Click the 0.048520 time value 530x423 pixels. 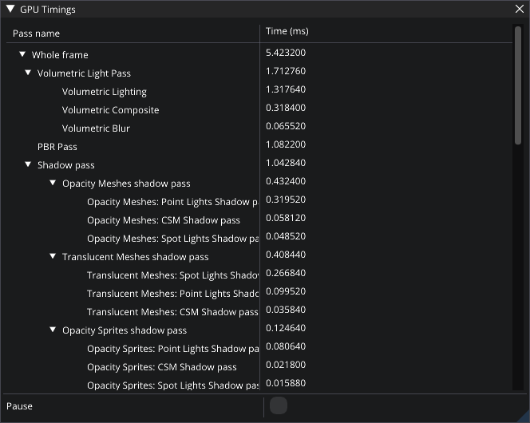pos(286,236)
